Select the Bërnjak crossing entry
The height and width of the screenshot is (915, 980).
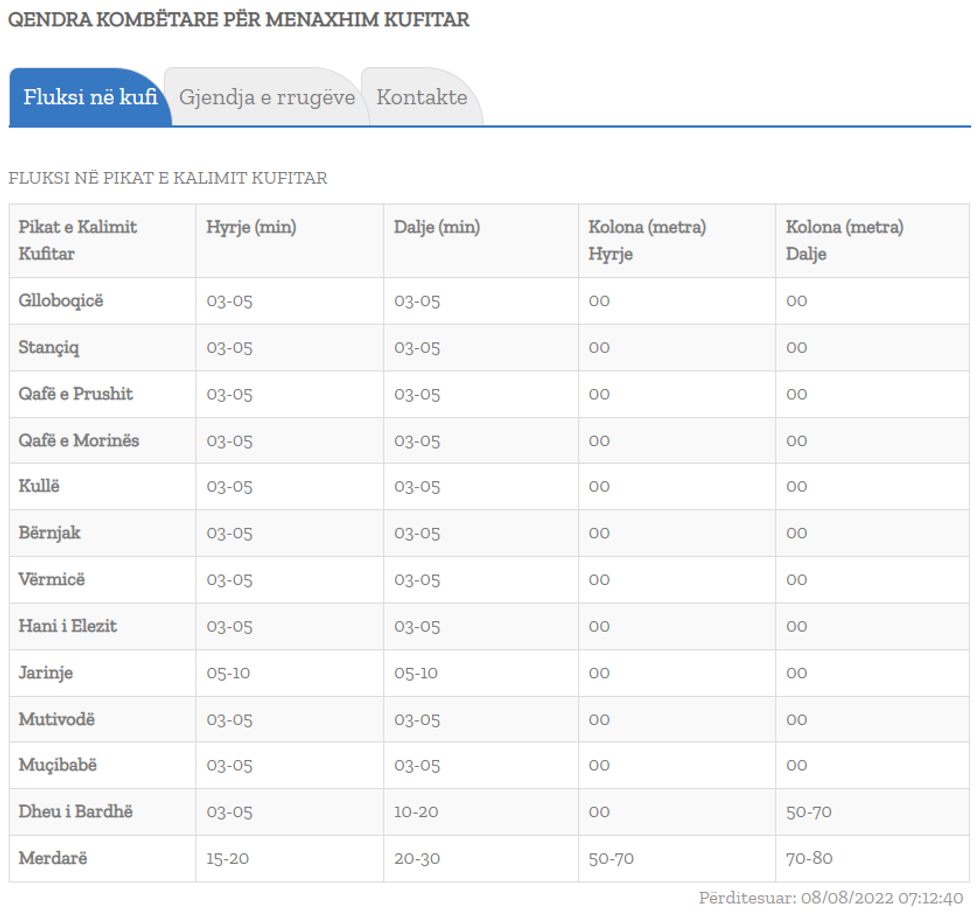pyautogui.click(x=50, y=533)
